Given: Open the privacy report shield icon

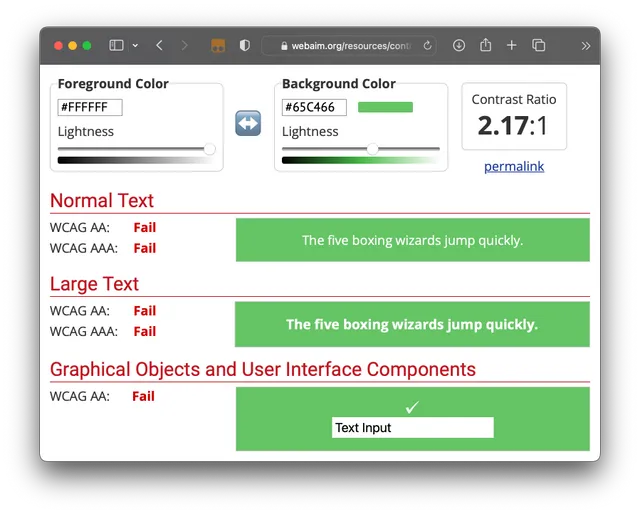Looking at the screenshot, I should tap(244, 45).
